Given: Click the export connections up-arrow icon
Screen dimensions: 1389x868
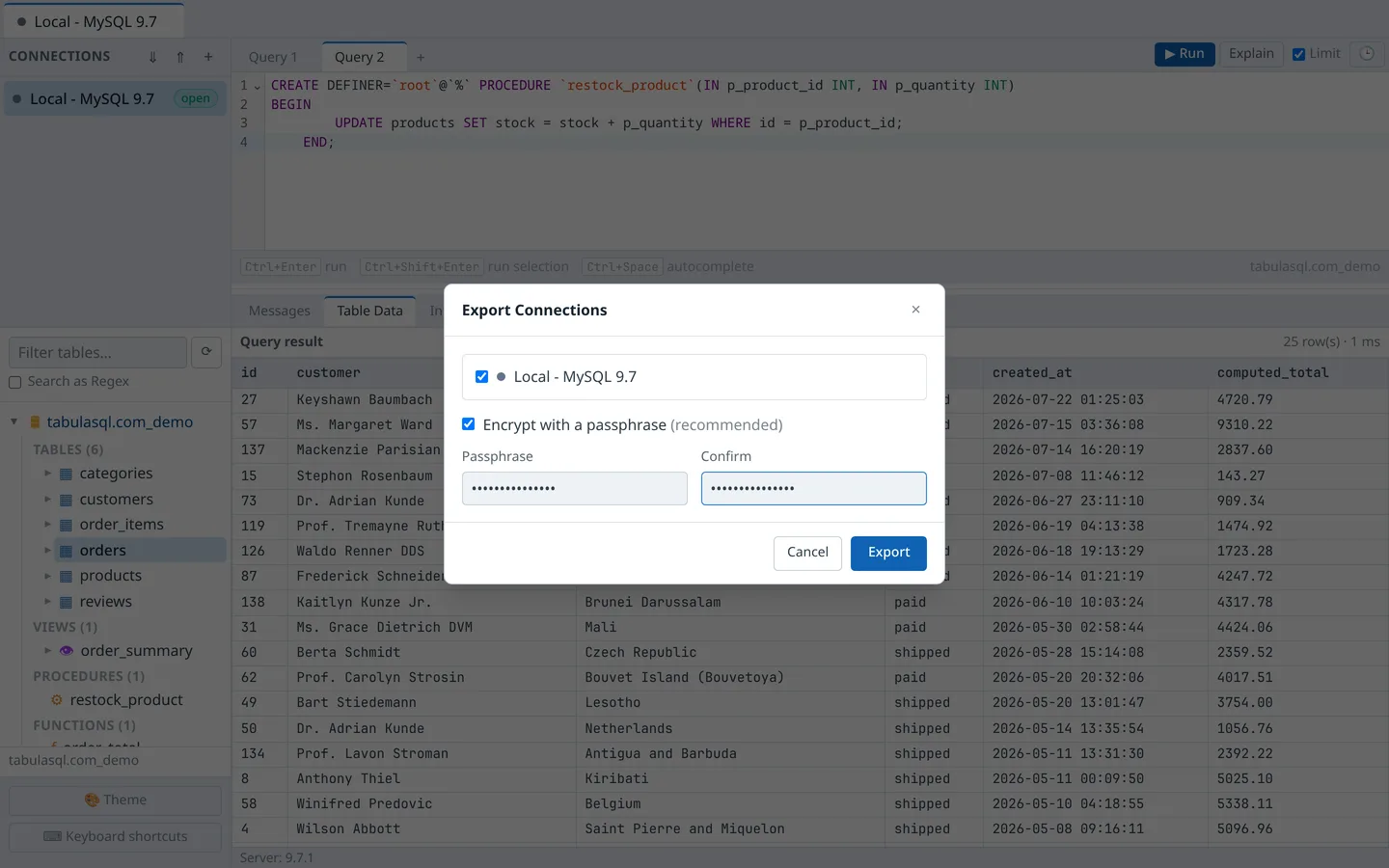Looking at the screenshot, I should pos(180,57).
